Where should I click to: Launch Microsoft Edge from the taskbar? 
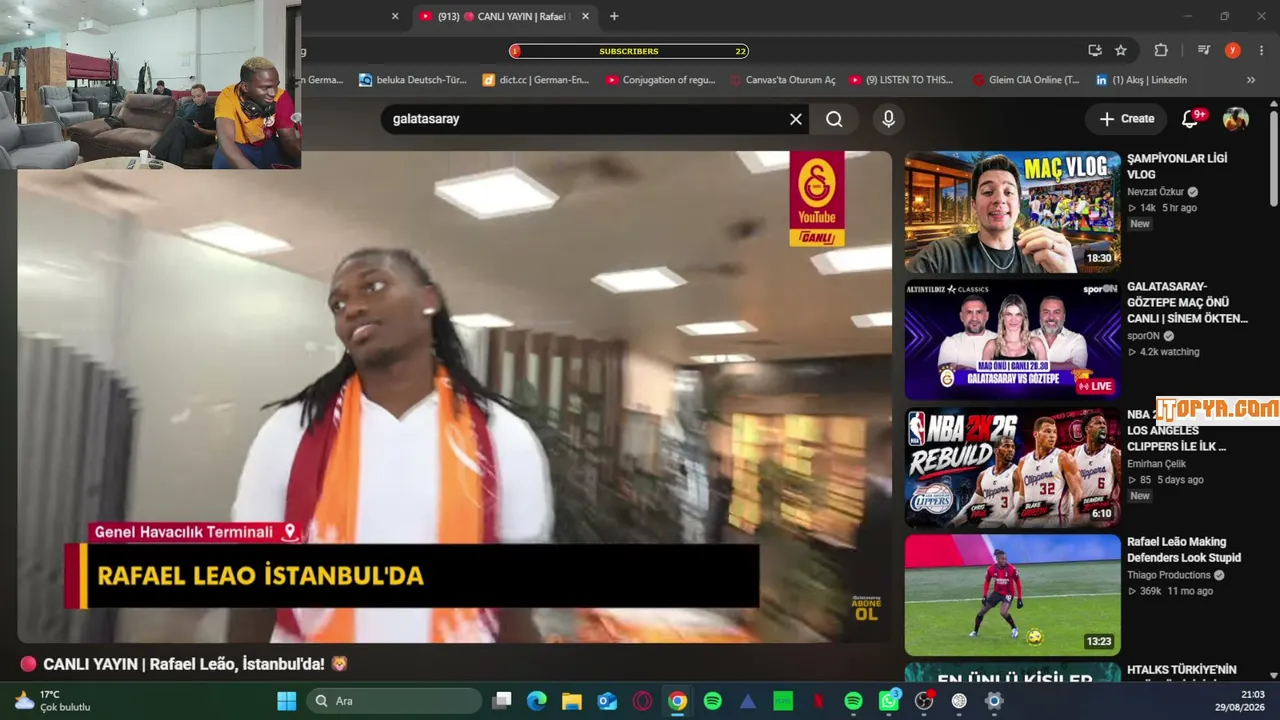pyautogui.click(x=537, y=701)
